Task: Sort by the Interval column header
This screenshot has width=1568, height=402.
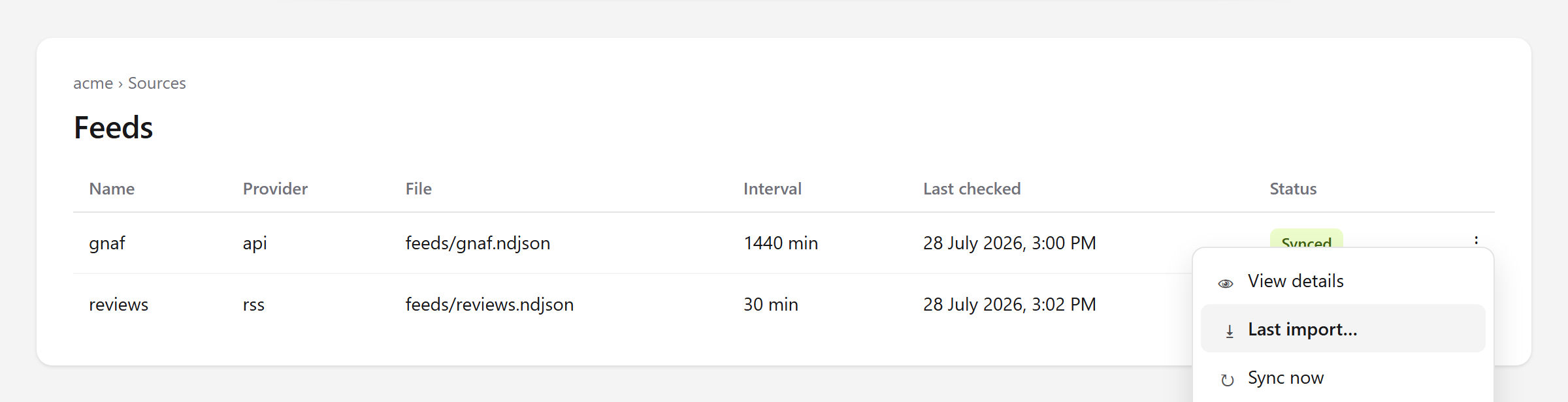Action: point(772,189)
